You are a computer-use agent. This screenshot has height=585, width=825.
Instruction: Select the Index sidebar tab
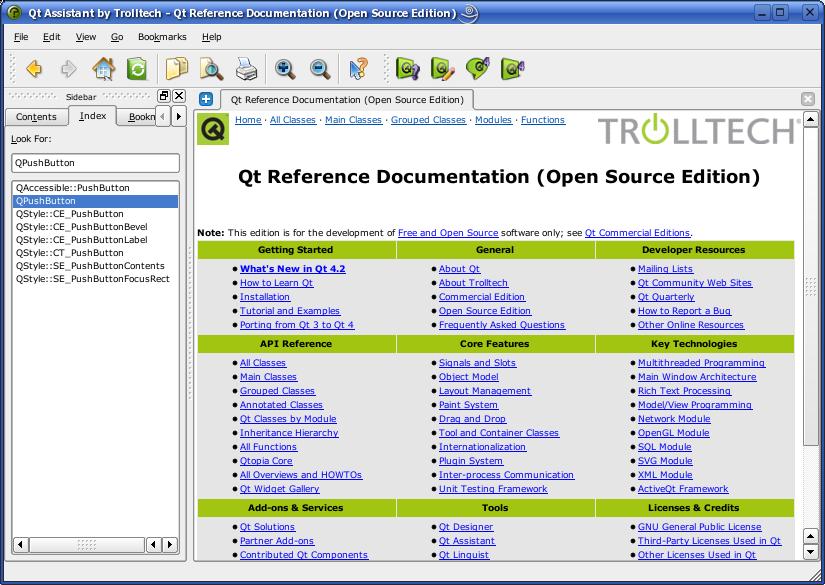click(93, 116)
